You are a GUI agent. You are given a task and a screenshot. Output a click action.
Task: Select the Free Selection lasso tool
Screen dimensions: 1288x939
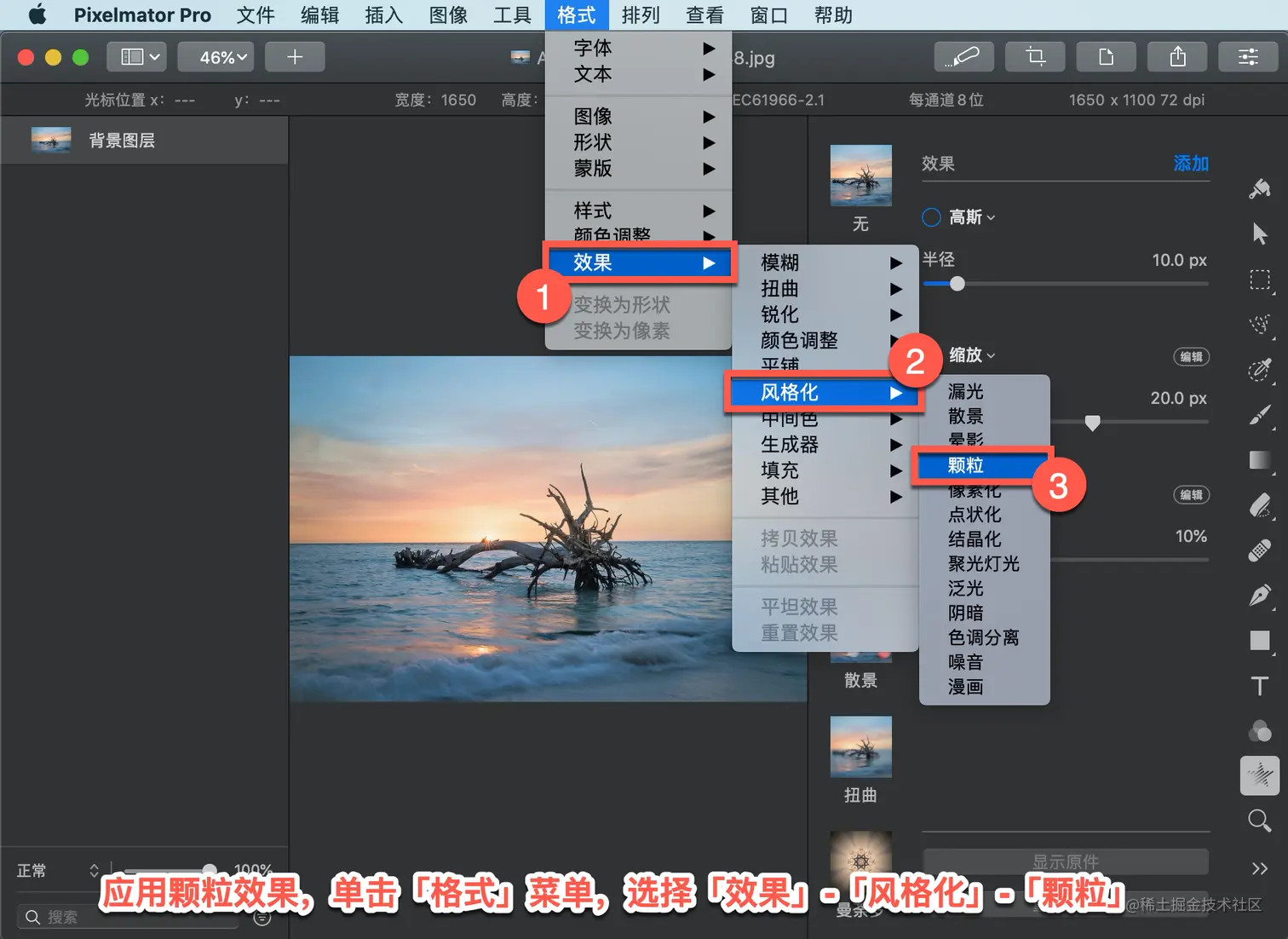pos(1260,325)
